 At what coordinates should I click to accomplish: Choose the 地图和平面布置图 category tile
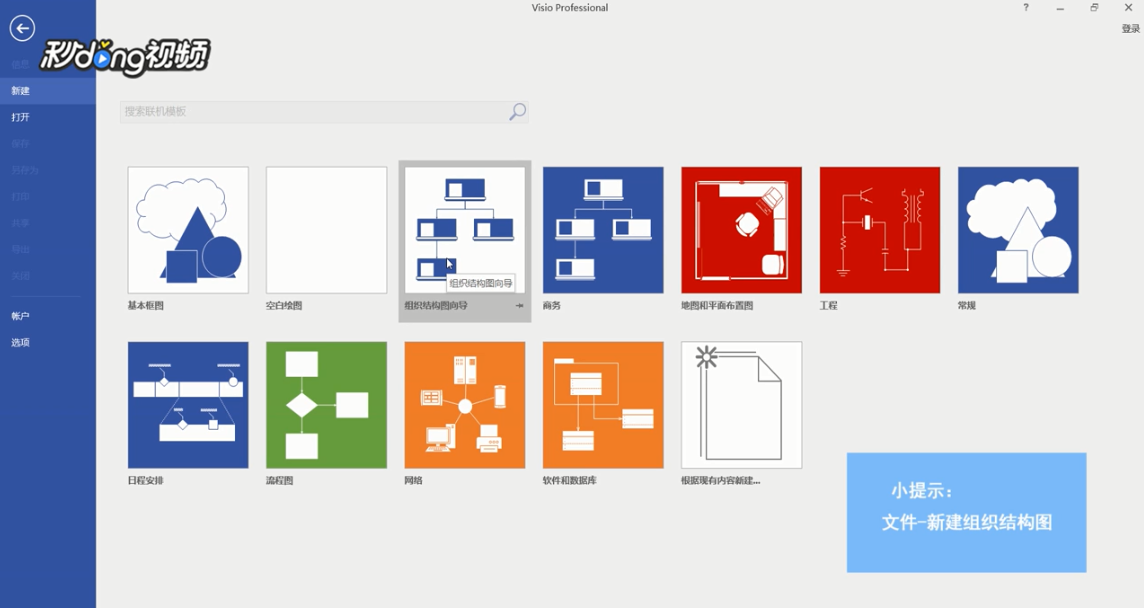point(741,230)
